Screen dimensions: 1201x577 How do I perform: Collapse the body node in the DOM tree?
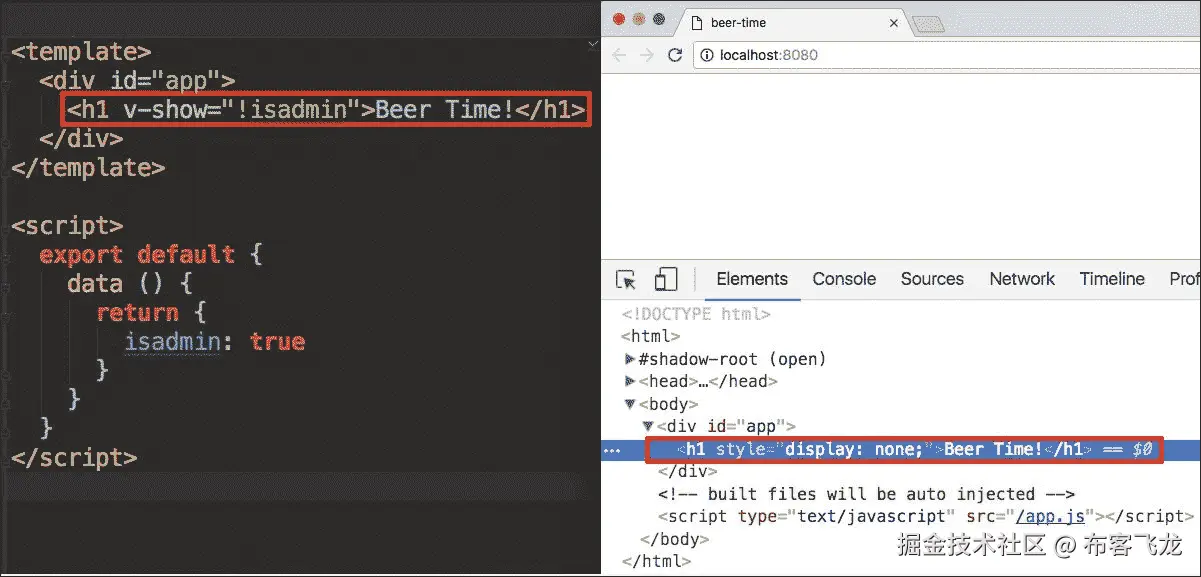coord(630,404)
